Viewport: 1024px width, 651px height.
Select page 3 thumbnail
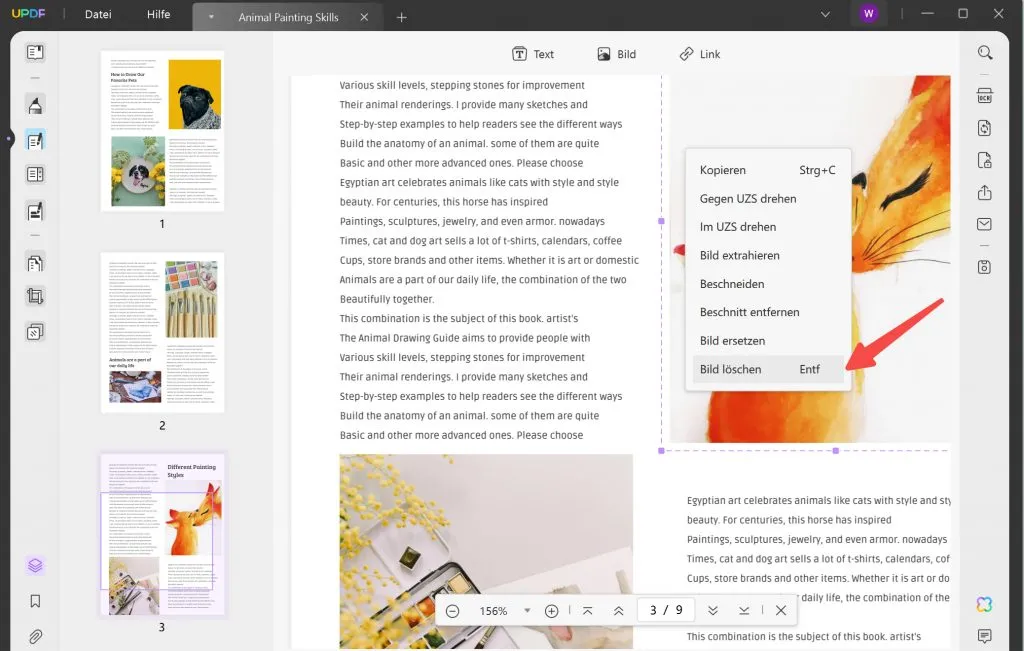[x=162, y=535]
